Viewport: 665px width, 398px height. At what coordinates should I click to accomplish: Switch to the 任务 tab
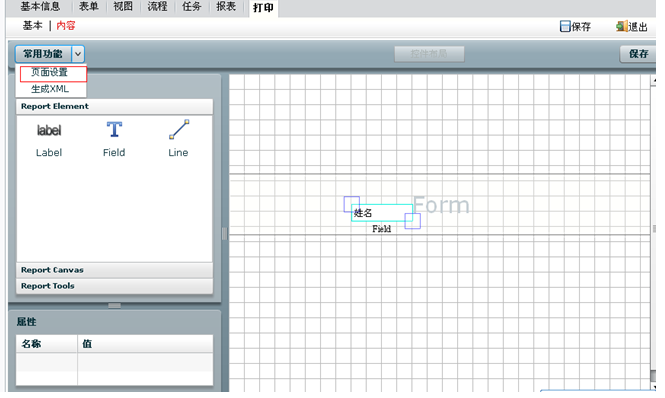pos(191,6)
